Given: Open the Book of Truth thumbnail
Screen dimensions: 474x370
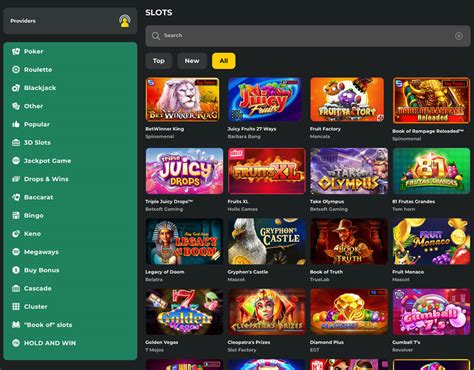Looking at the screenshot, I should click(x=349, y=241).
